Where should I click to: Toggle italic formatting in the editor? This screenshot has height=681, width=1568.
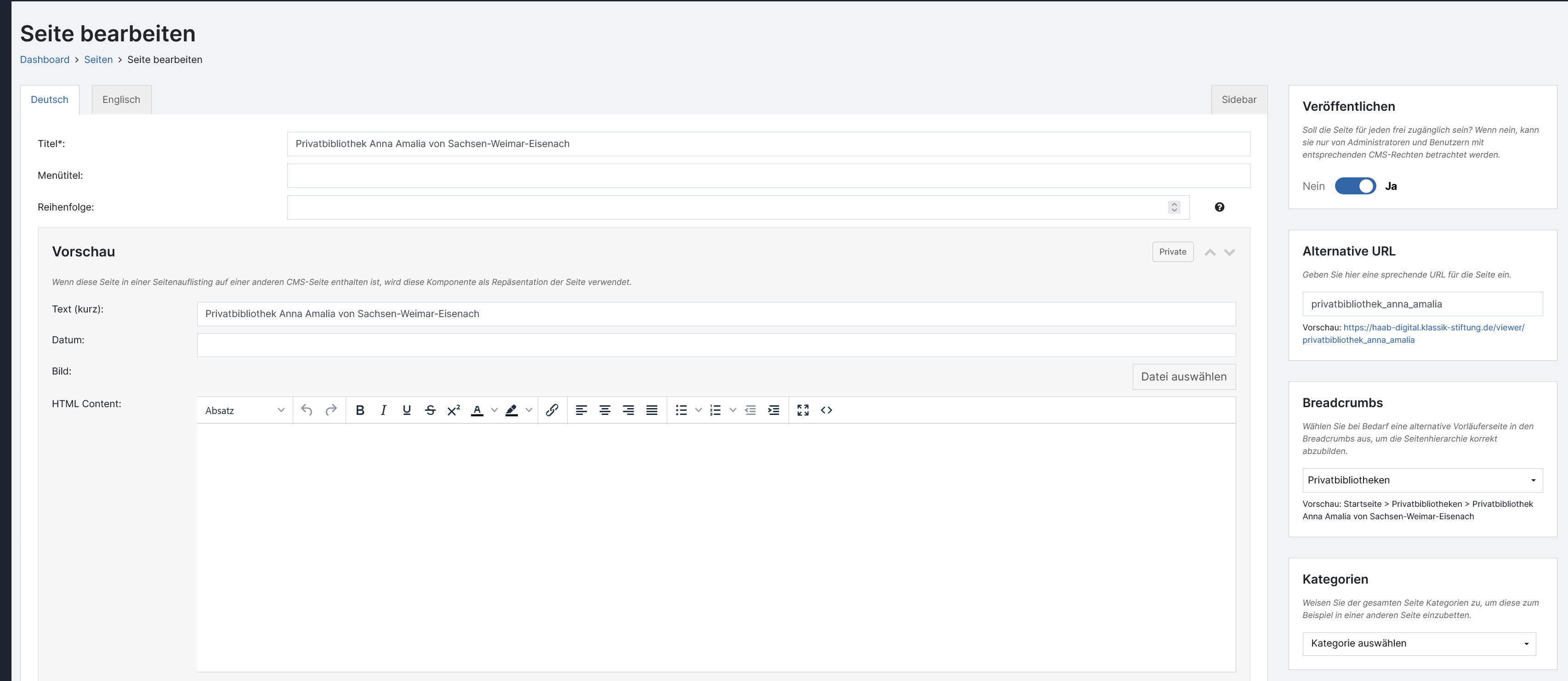383,410
